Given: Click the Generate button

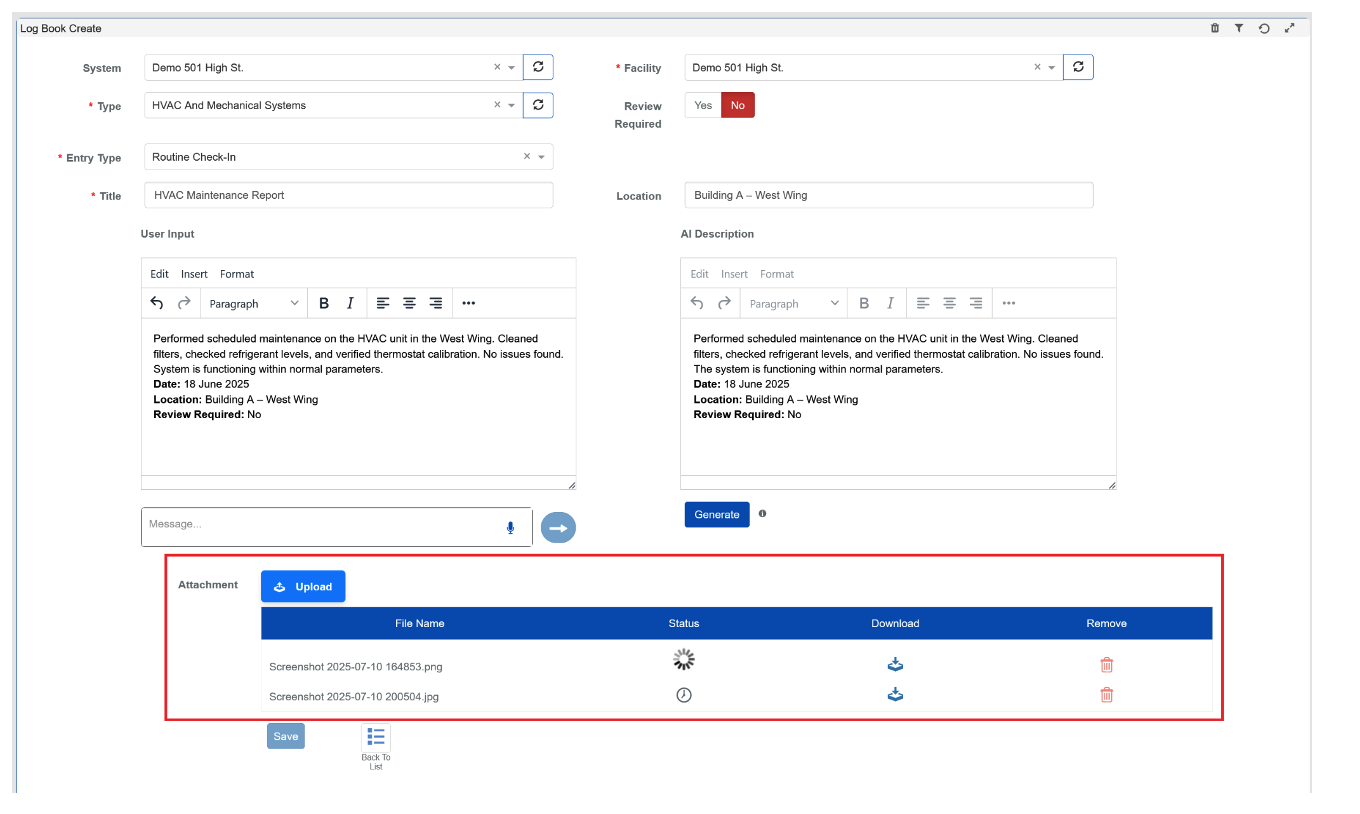Looking at the screenshot, I should 716,514.
